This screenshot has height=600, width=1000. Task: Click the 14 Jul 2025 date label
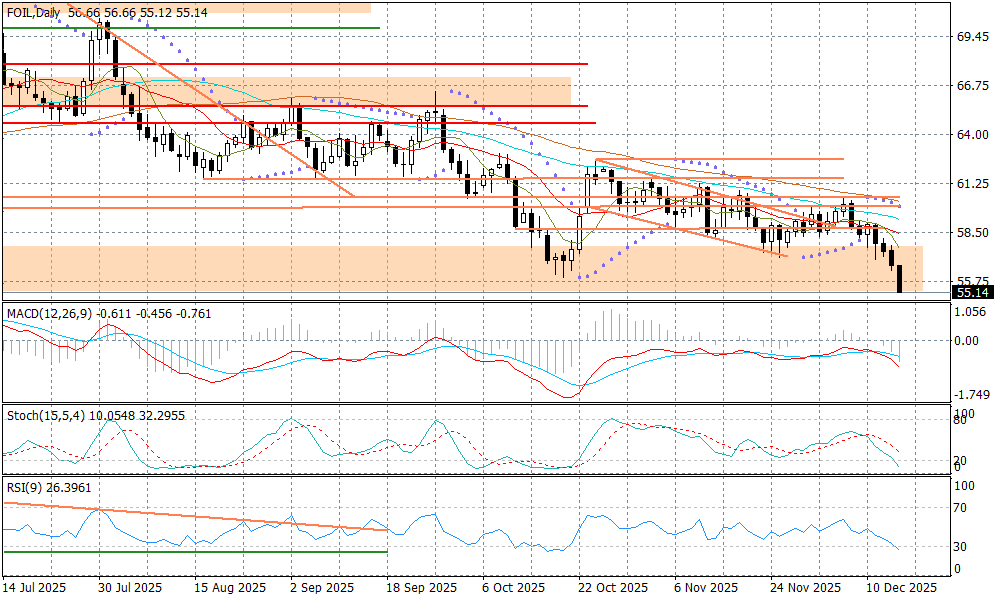35,588
